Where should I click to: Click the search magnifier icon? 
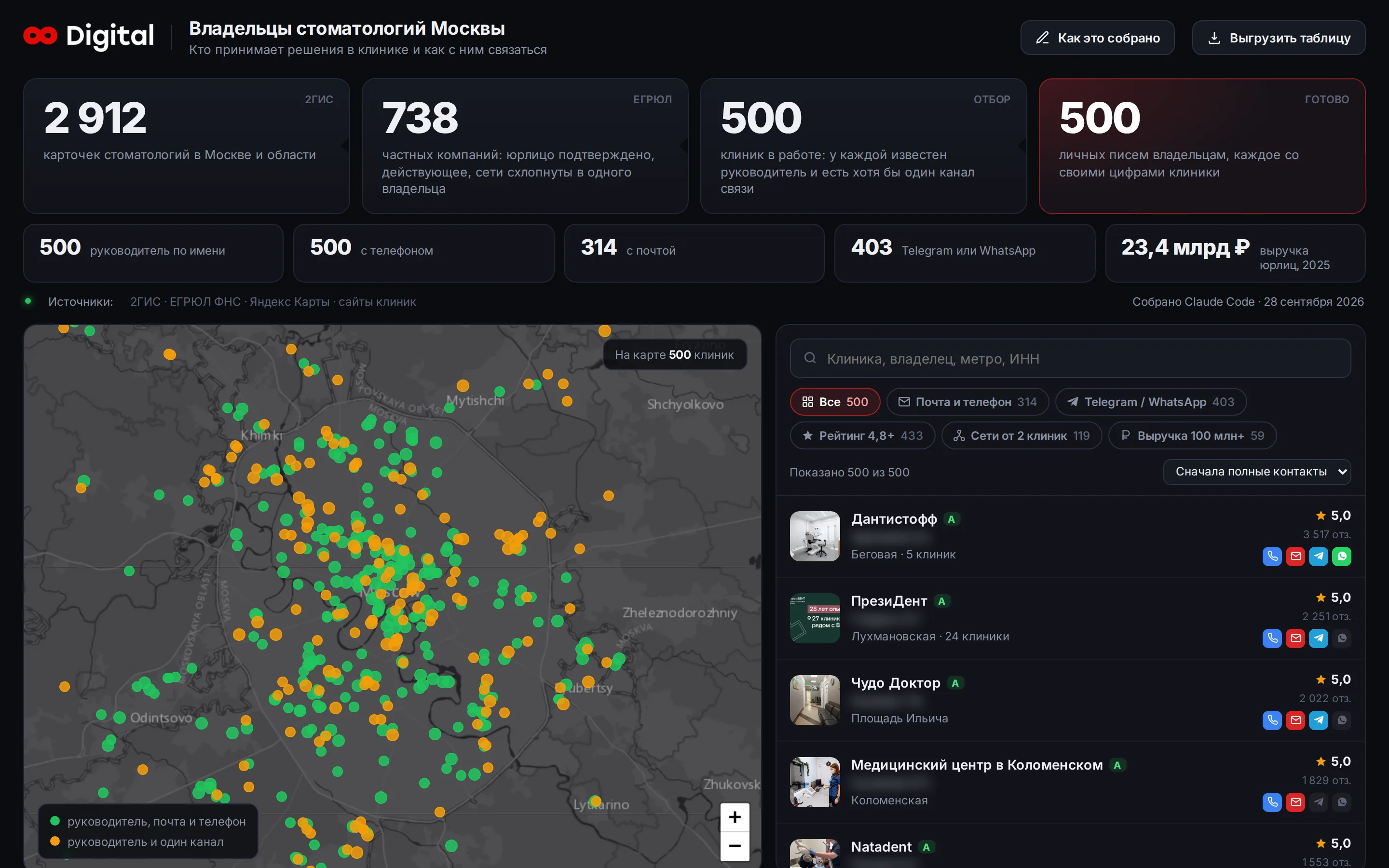[x=810, y=358]
